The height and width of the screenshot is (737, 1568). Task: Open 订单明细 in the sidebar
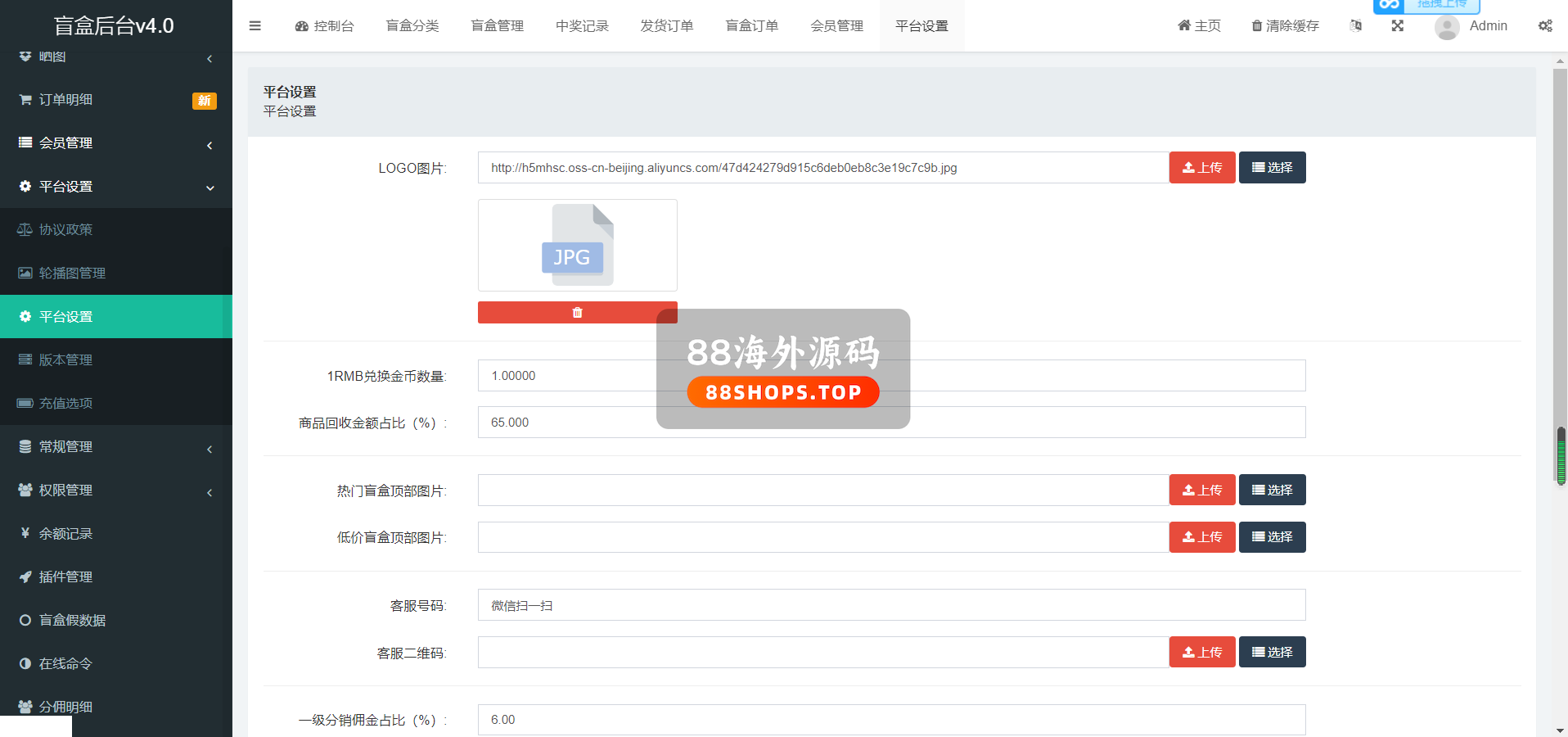65,100
